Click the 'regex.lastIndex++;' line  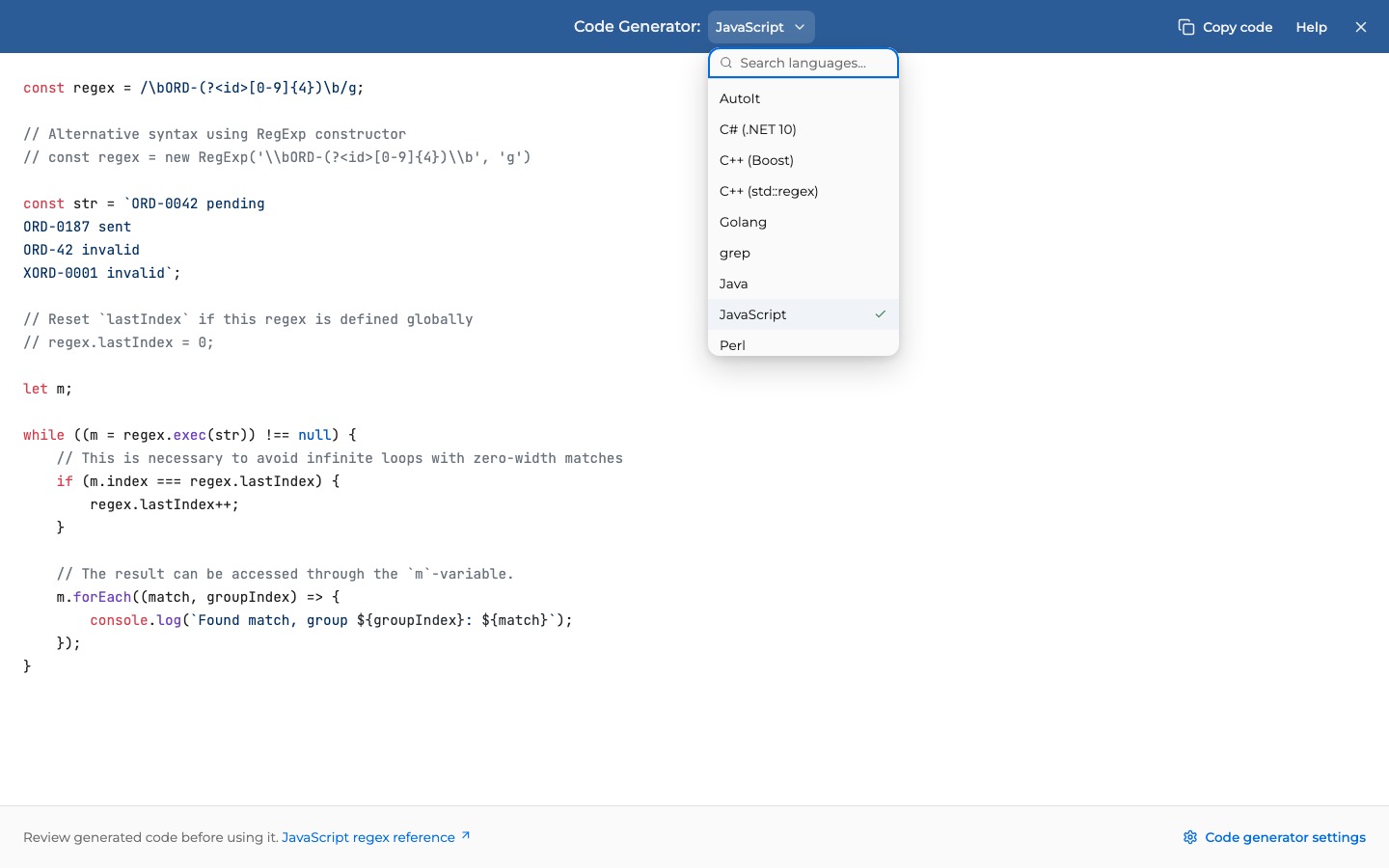pos(164,504)
